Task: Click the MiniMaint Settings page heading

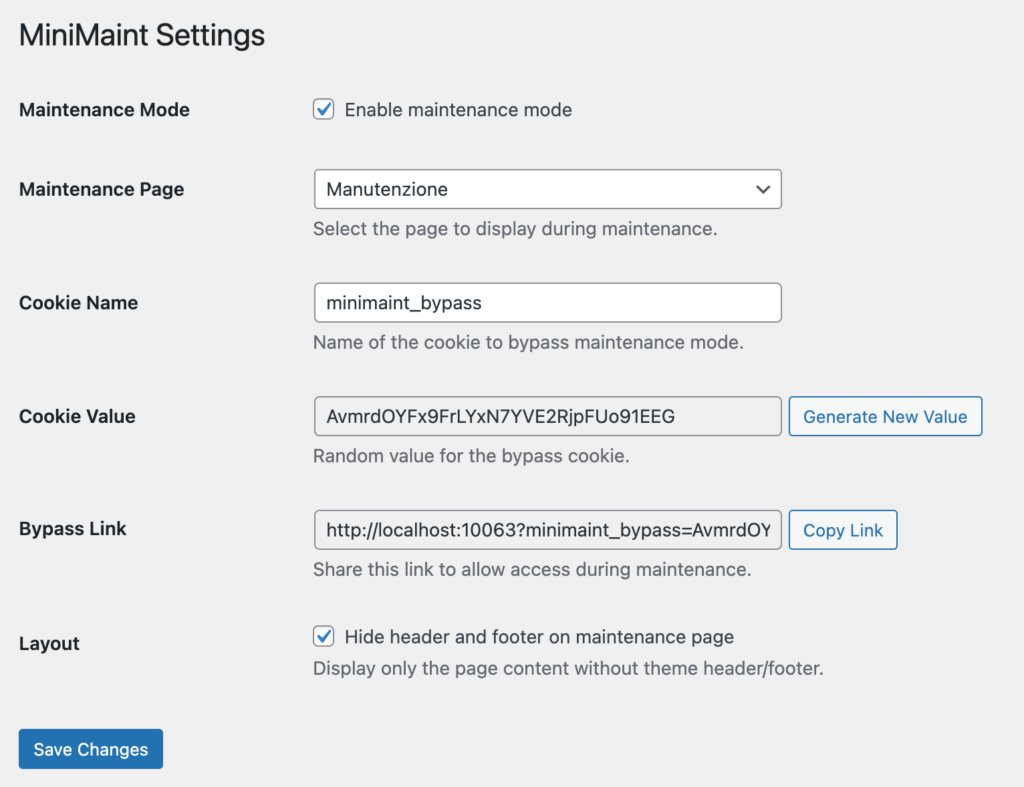Action: tap(142, 36)
